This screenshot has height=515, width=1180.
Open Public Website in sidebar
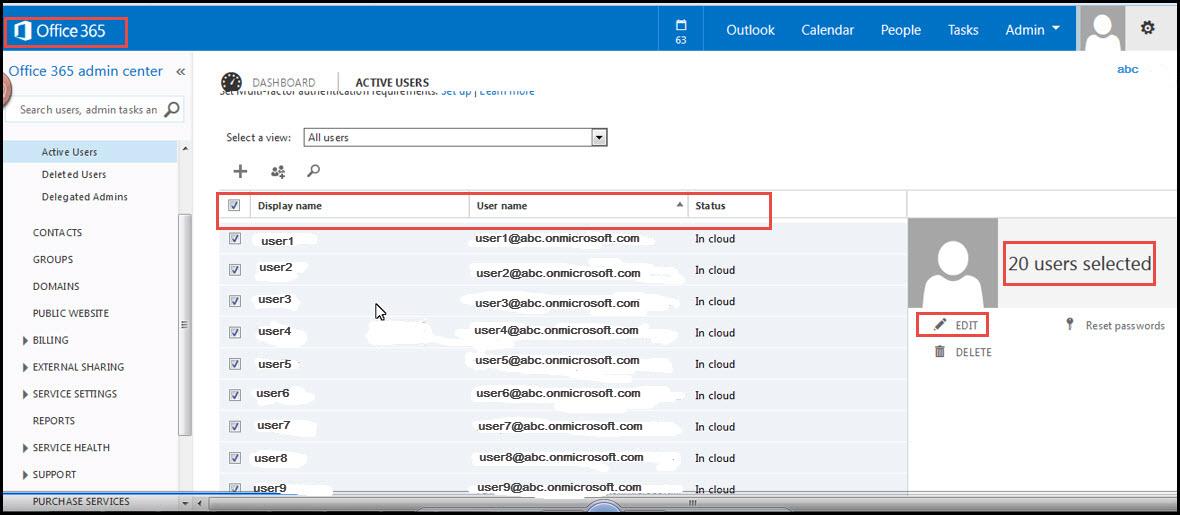coord(71,313)
